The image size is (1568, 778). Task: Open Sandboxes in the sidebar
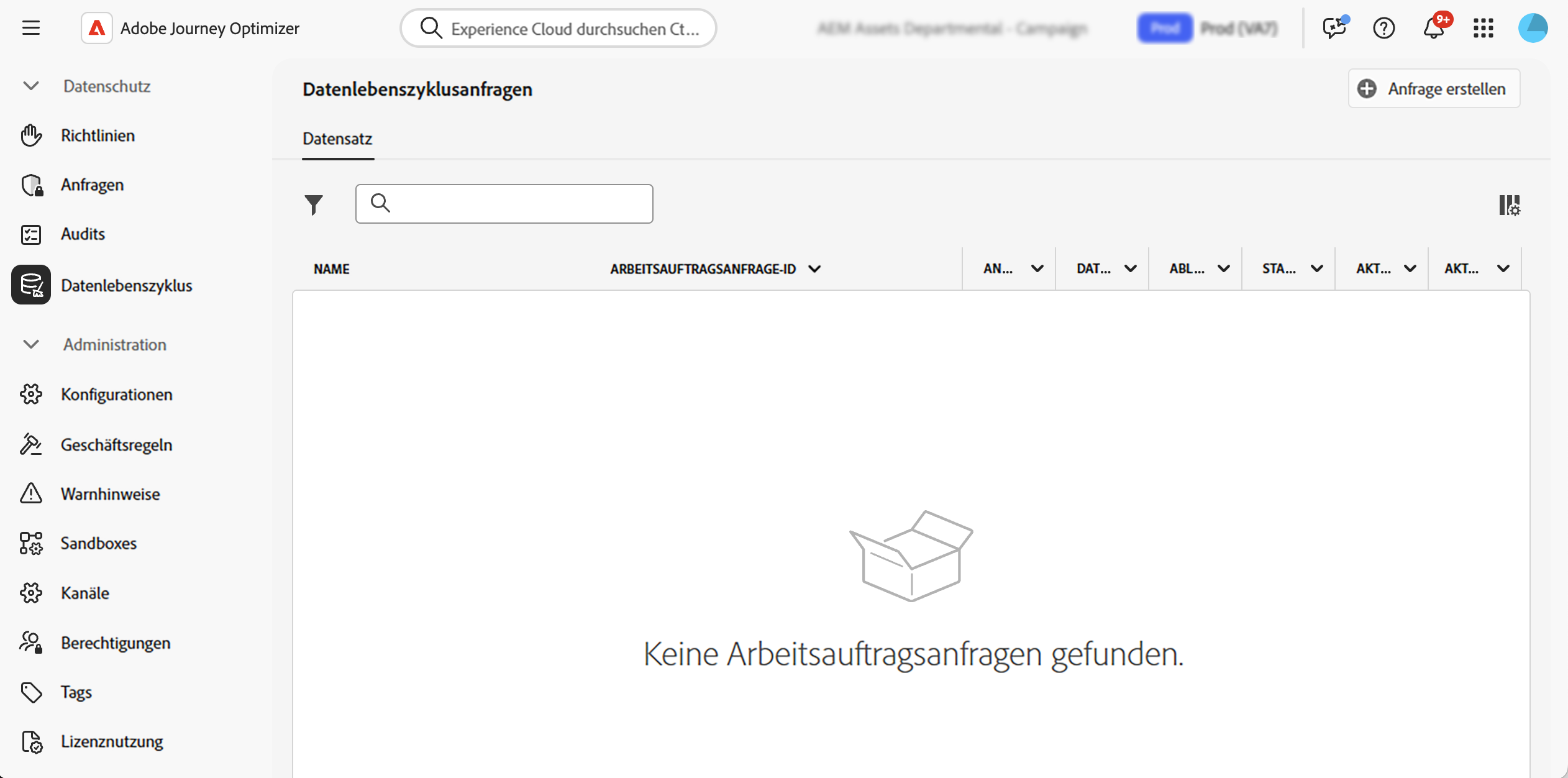[98, 543]
